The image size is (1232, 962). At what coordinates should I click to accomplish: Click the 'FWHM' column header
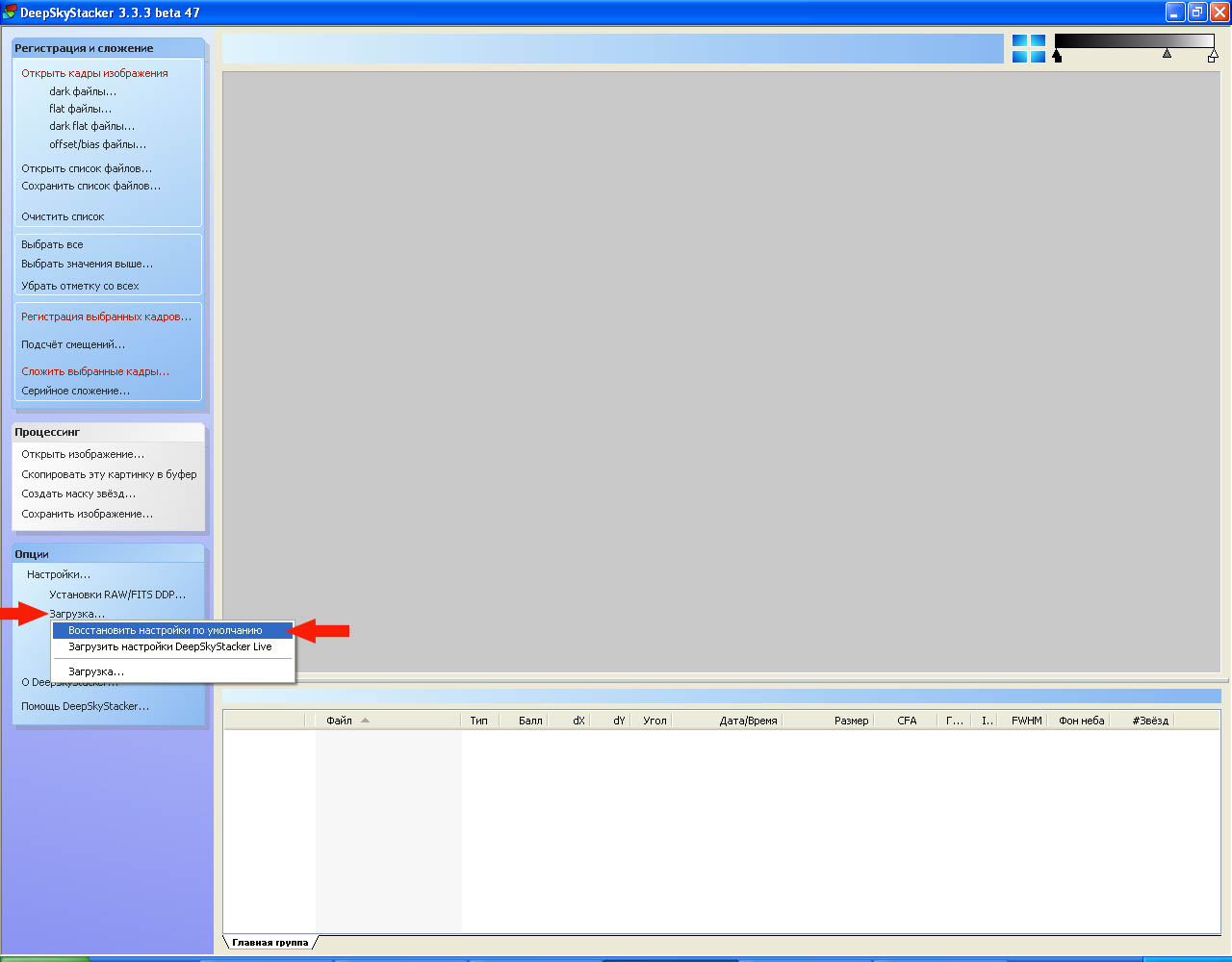pyautogui.click(x=1026, y=721)
